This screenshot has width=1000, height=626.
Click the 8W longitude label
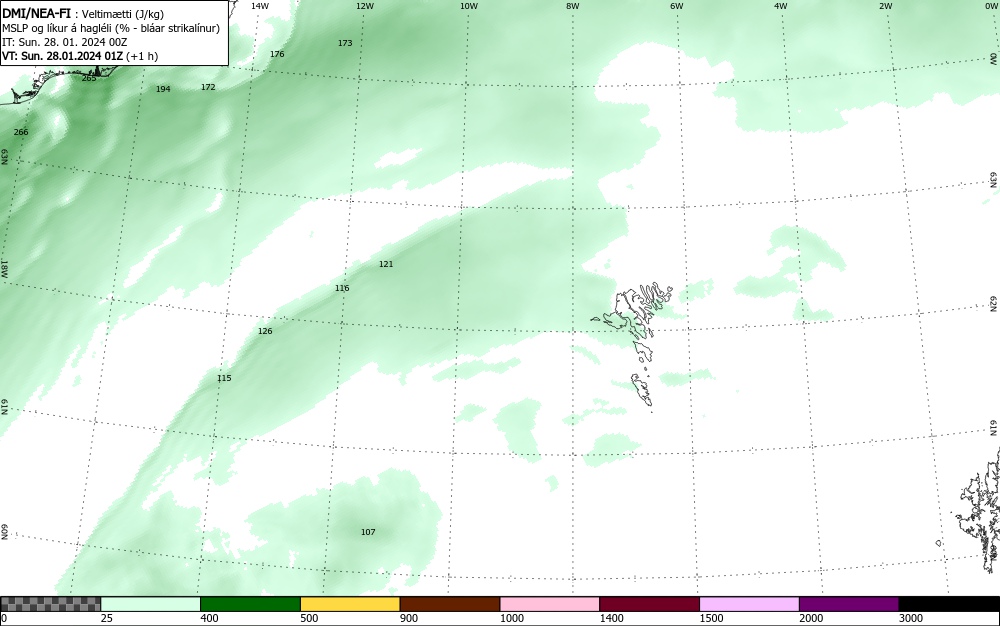click(x=573, y=6)
